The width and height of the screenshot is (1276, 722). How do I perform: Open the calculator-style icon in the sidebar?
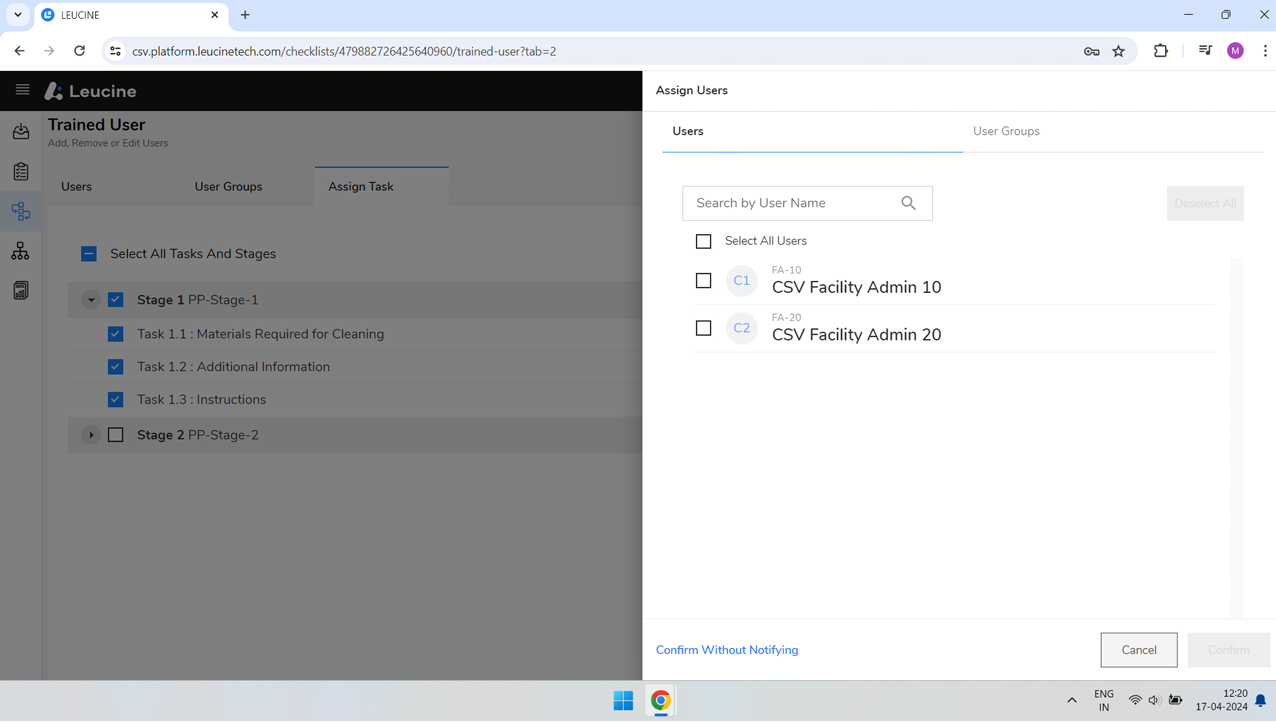pyautogui.click(x=21, y=291)
